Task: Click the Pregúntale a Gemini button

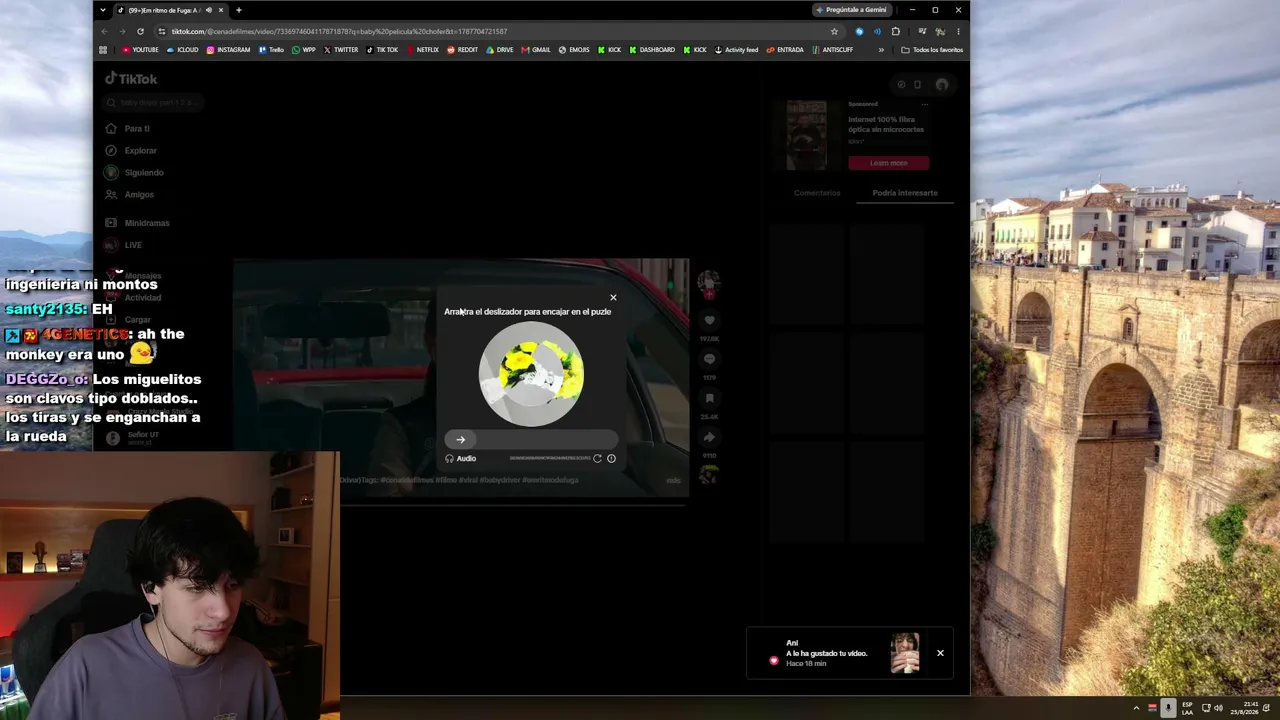Action: pos(851,10)
